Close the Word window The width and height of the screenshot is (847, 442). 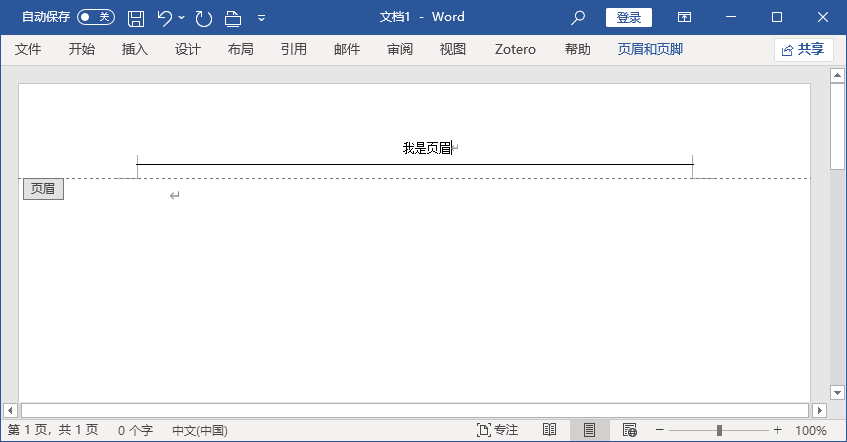823,17
